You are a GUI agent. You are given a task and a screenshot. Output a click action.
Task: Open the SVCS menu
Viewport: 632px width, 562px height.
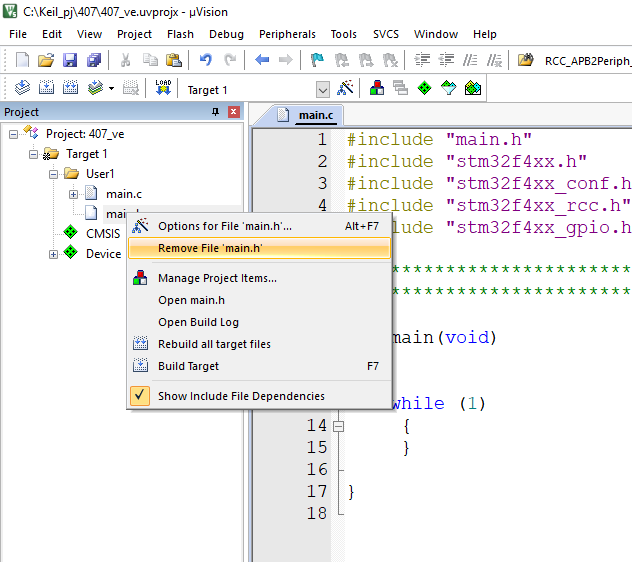tap(386, 34)
